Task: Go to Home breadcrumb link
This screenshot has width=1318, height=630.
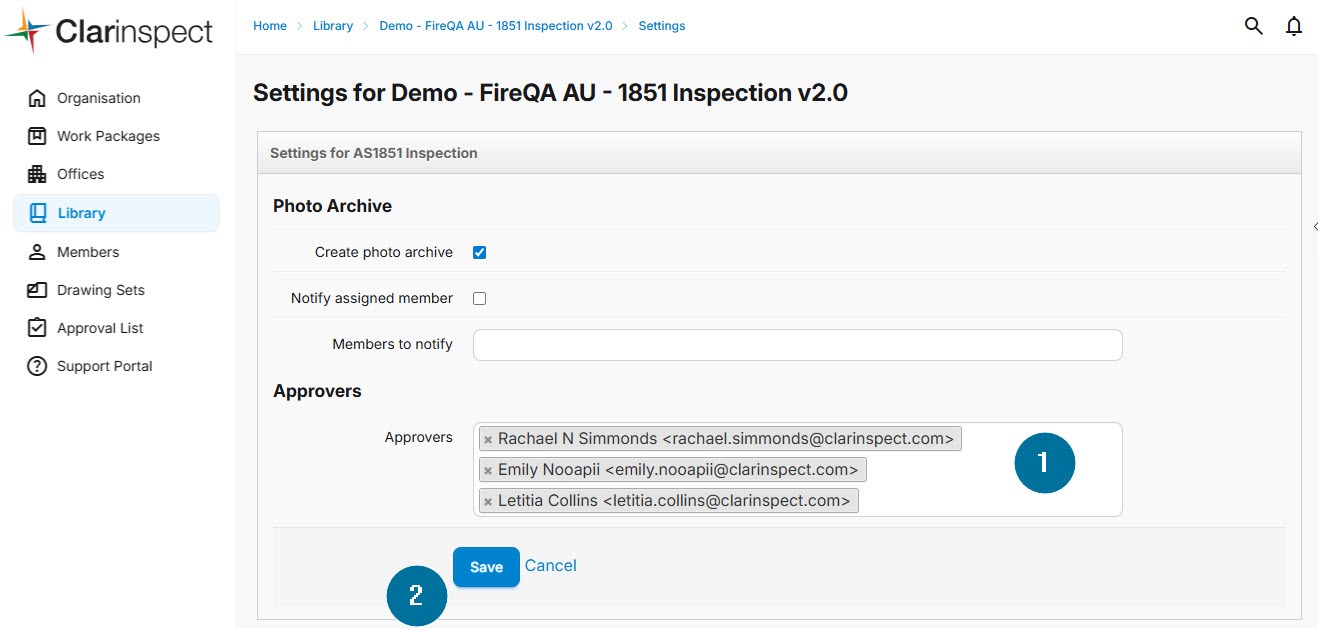Action: (x=270, y=26)
